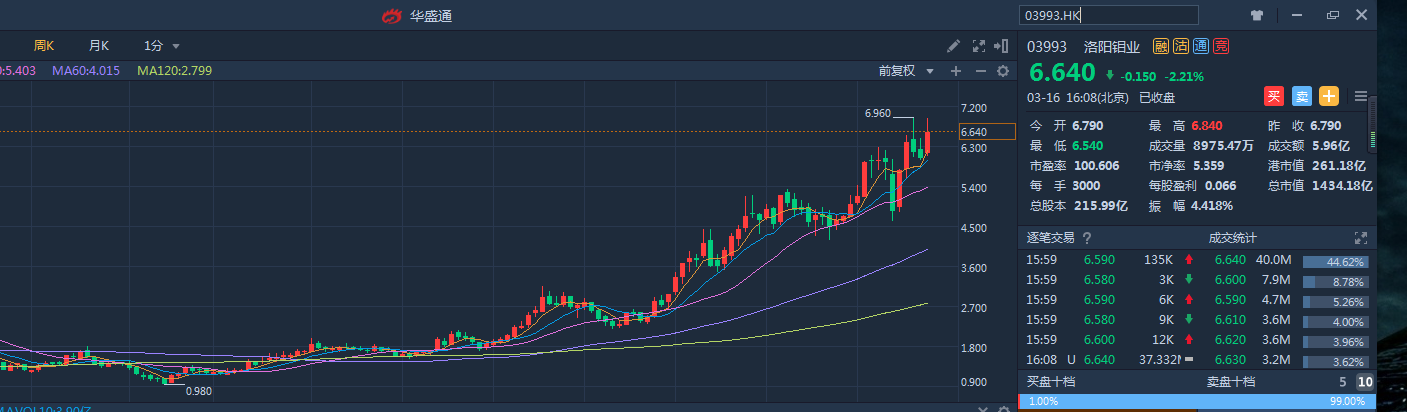Collapse the right quote panel
The width and height of the screenshot is (1407, 412).
click(x=1002, y=46)
